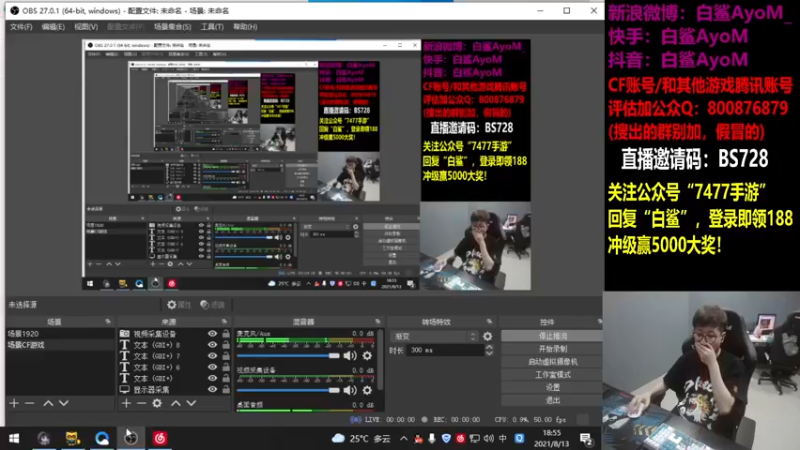Hide 文本 (GDI+) 6 source via eye icon
Image resolution: width=800 pixels, height=450 pixels.
pyautogui.click(x=212, y=367)
